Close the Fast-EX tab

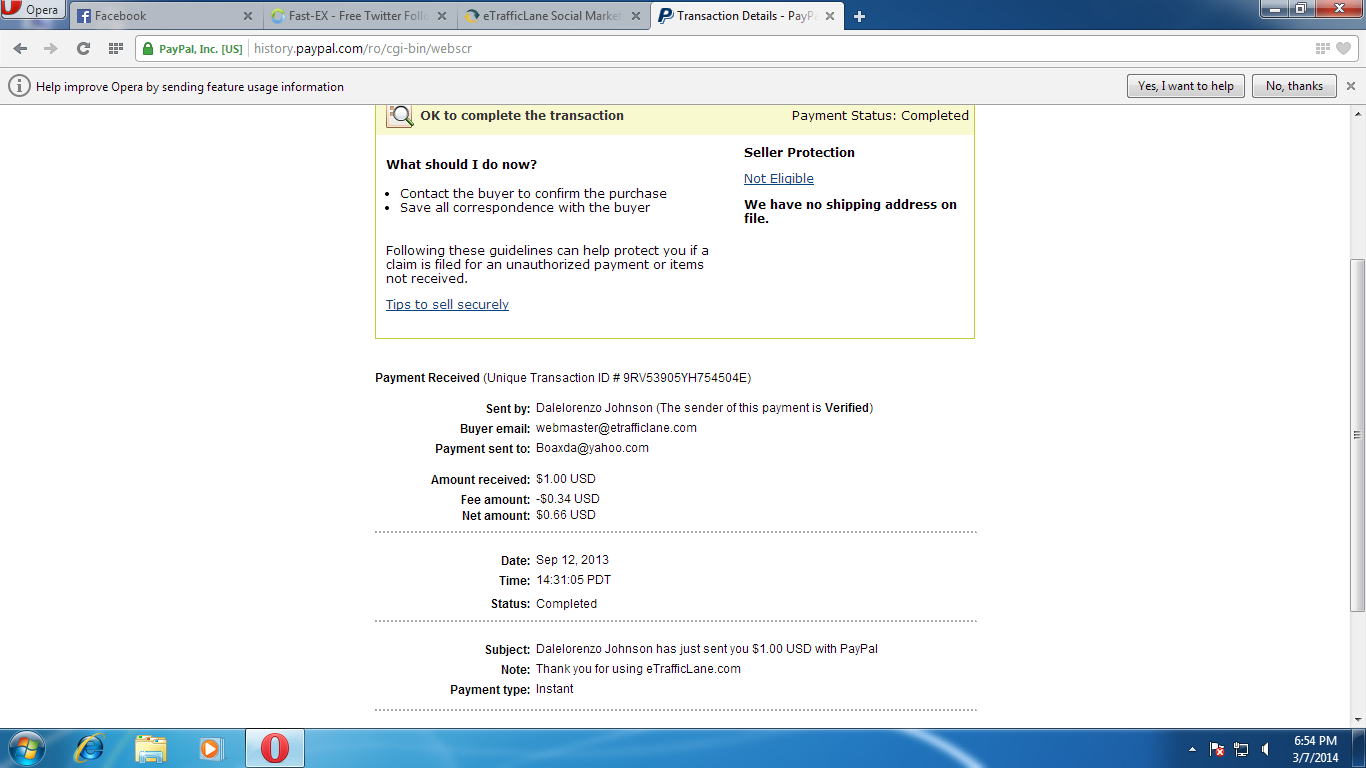pos(442,16)
